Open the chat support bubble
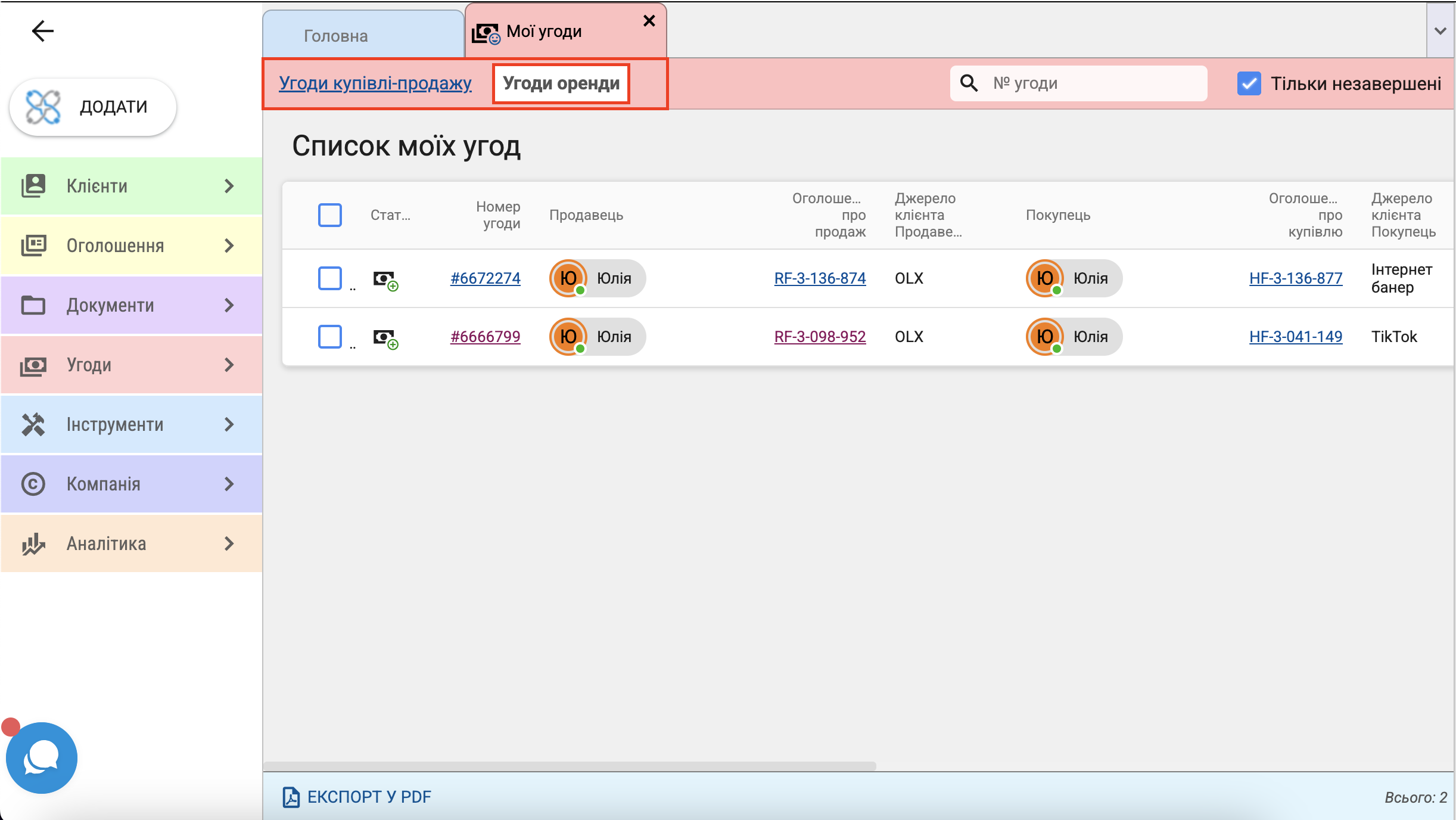 [42, 757]
